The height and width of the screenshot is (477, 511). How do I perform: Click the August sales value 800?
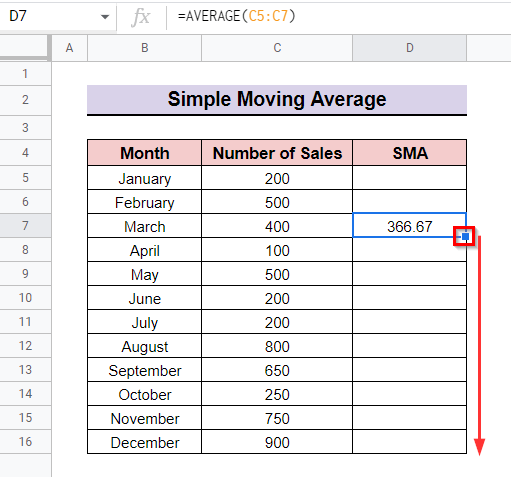(x=277, y=346)
